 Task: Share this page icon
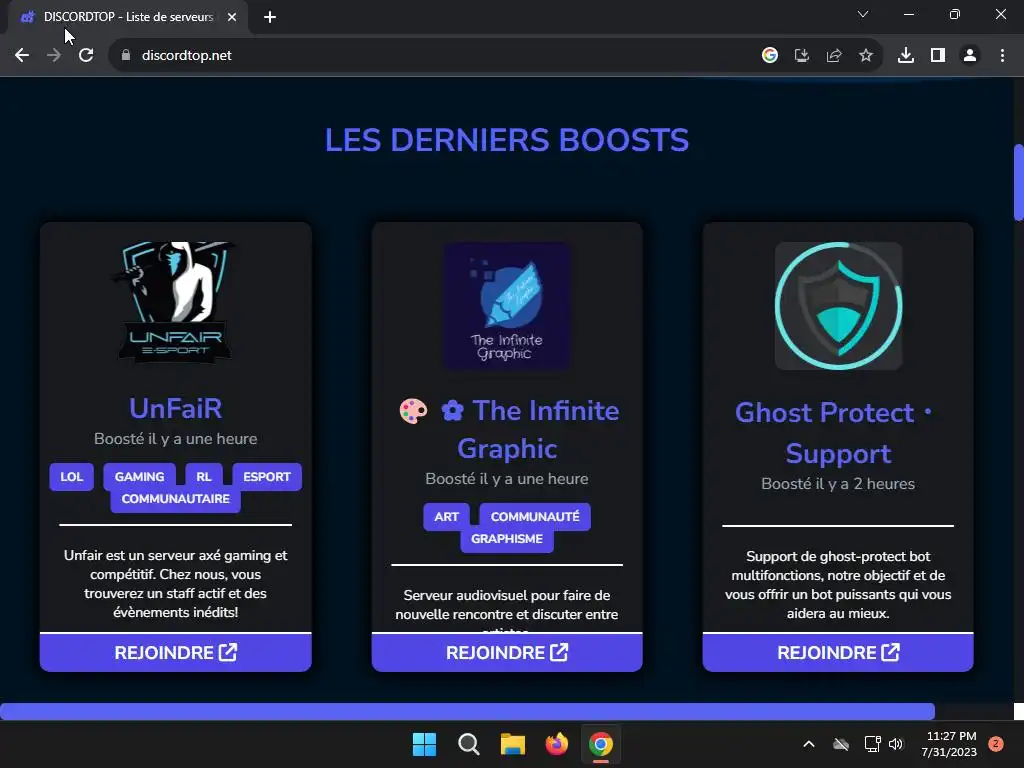click(x=834, y=56)
